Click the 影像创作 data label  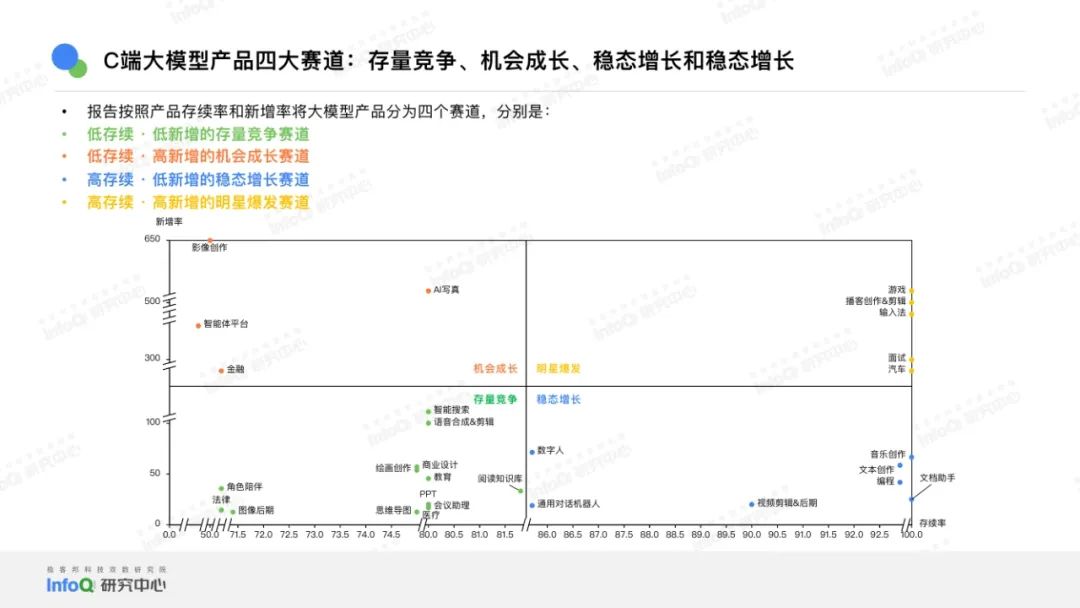coord(209,248)
